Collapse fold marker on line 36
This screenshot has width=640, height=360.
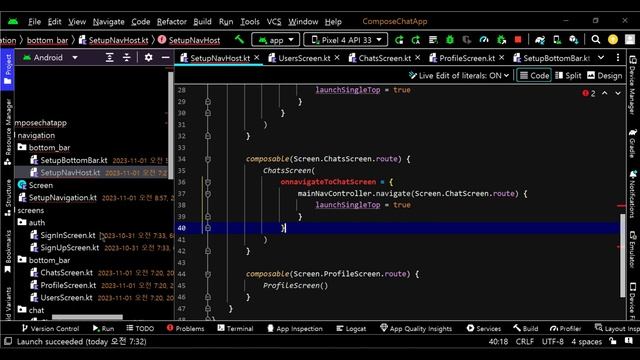coord(208,182)
